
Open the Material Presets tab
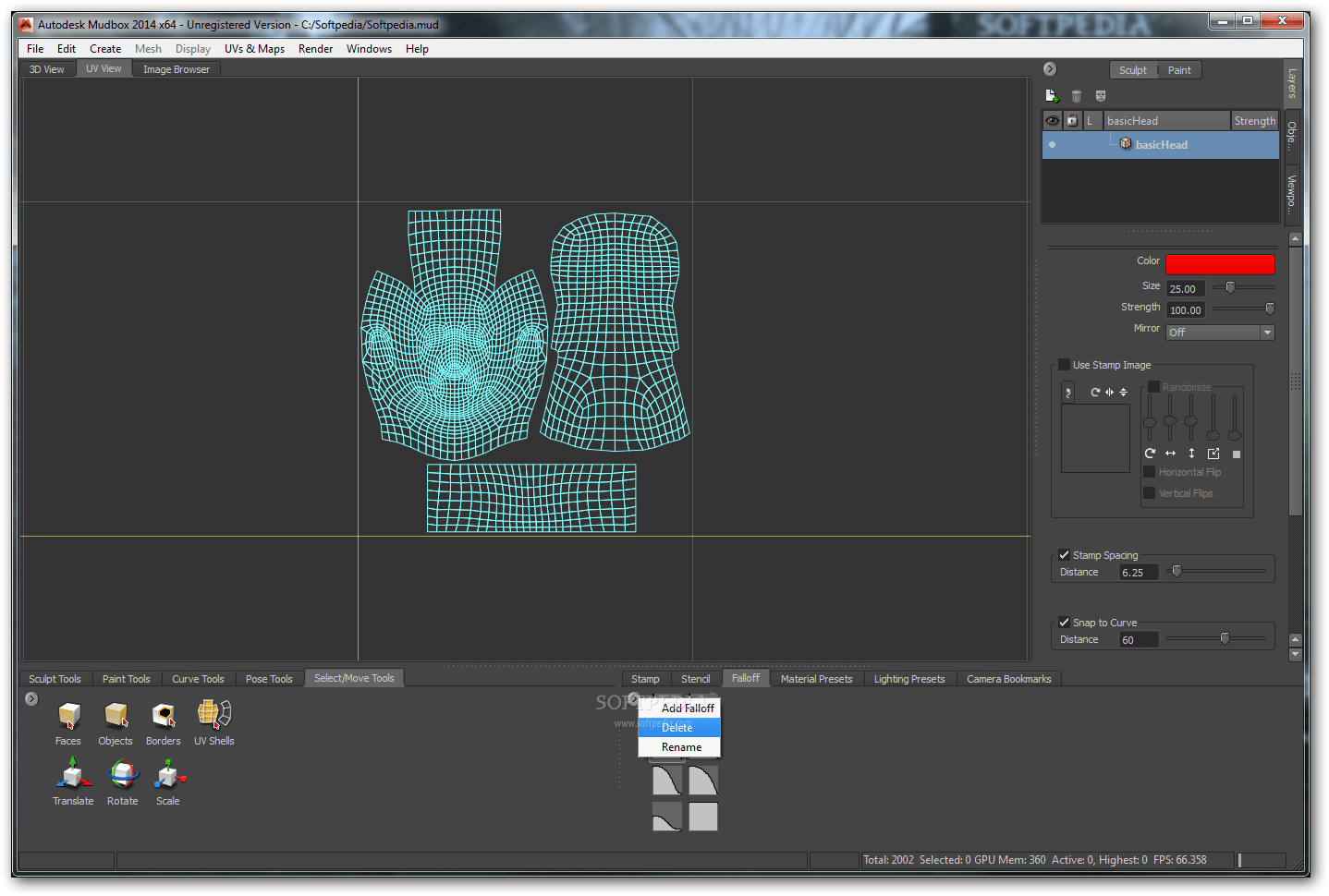[x=817, y=679]
